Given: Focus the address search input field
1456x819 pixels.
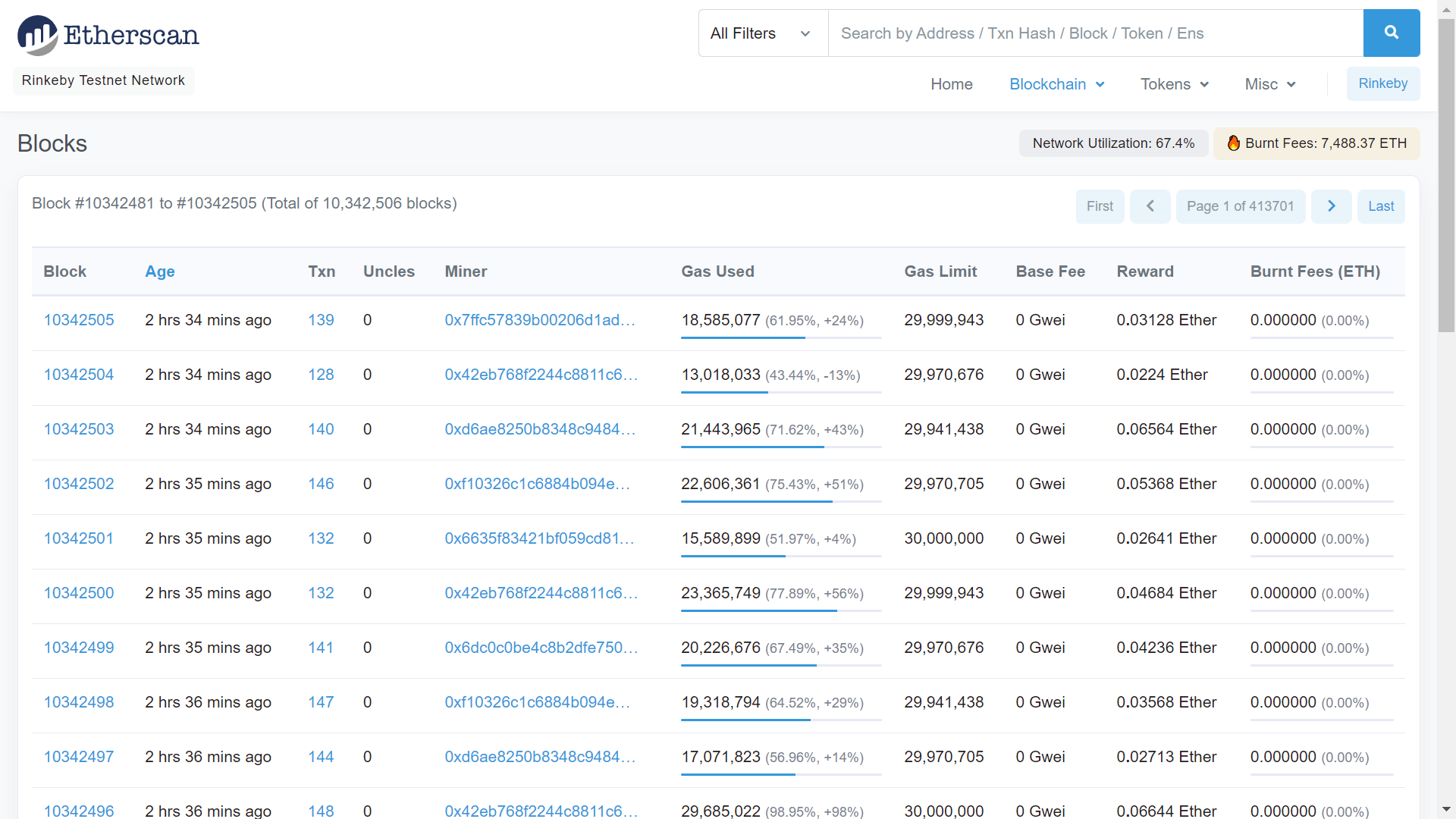Looking at the screenshot, I should (1096, 33).
